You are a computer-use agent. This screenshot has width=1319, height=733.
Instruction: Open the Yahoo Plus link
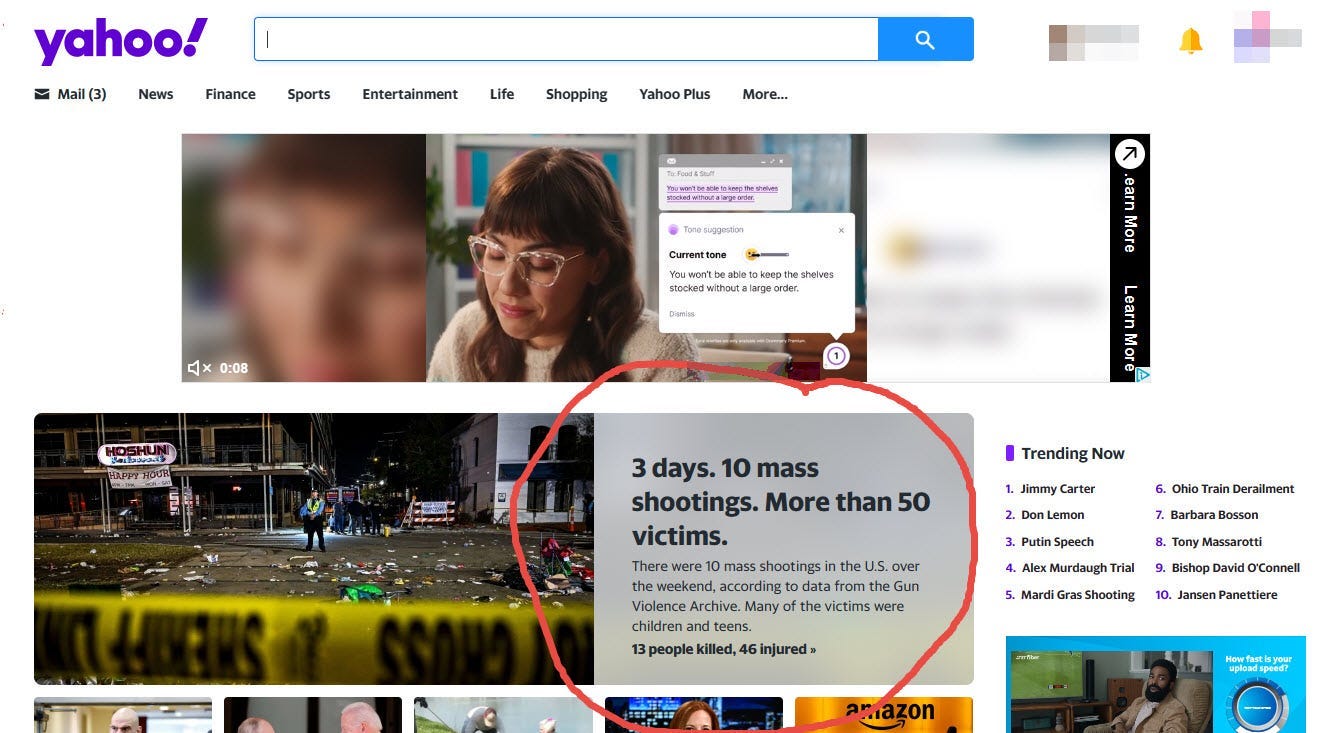[x=675, y=94]
